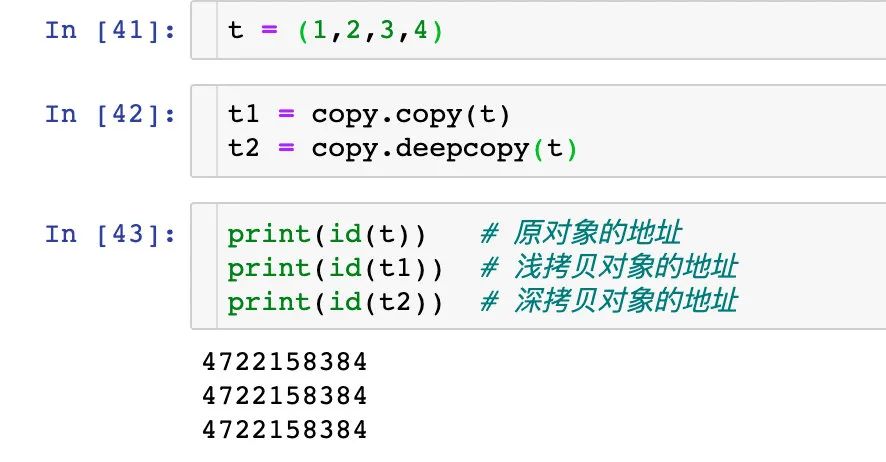This screenshot has width=886, height=462.
Task: Click the line t2 = copy.deepcopy(t)
Action: pos(402,149)
